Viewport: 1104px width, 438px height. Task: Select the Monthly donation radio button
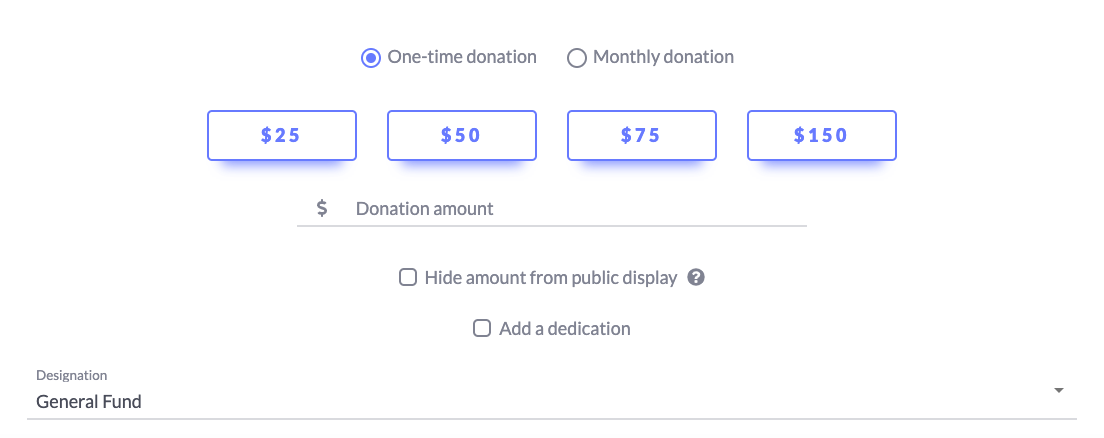pyautogui.click(x=577, y=58)
